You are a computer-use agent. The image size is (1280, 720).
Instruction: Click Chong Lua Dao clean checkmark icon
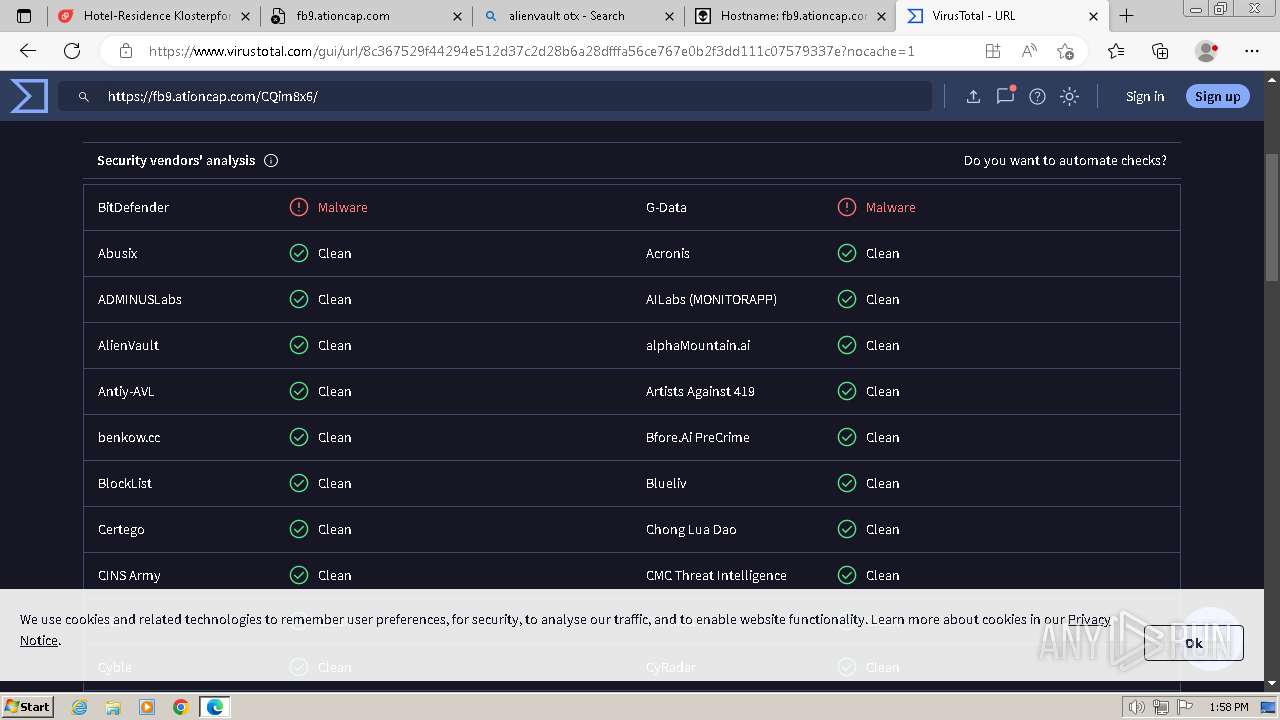pos(847,529)
